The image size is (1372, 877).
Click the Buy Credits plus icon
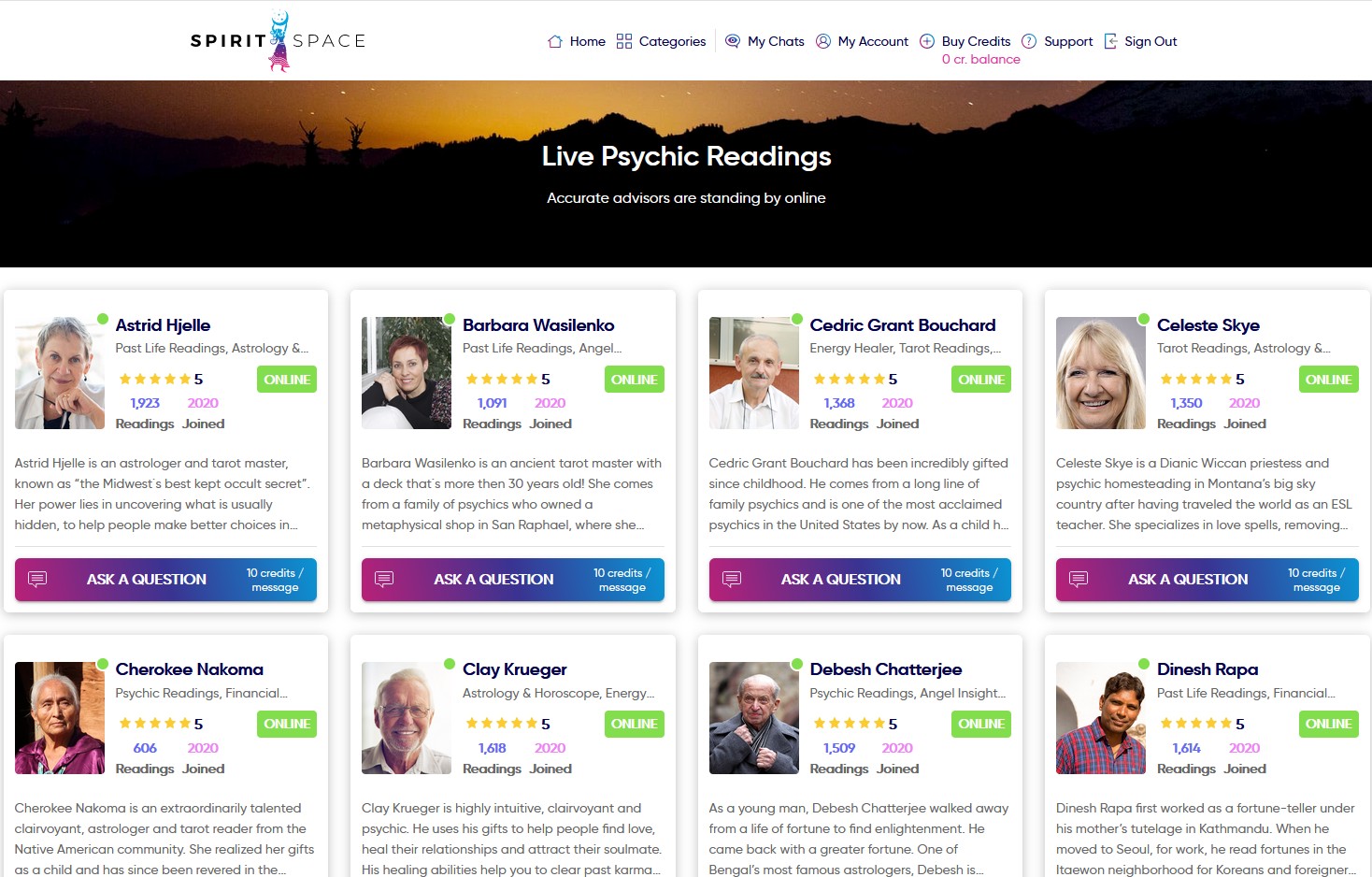coord(927,41)
